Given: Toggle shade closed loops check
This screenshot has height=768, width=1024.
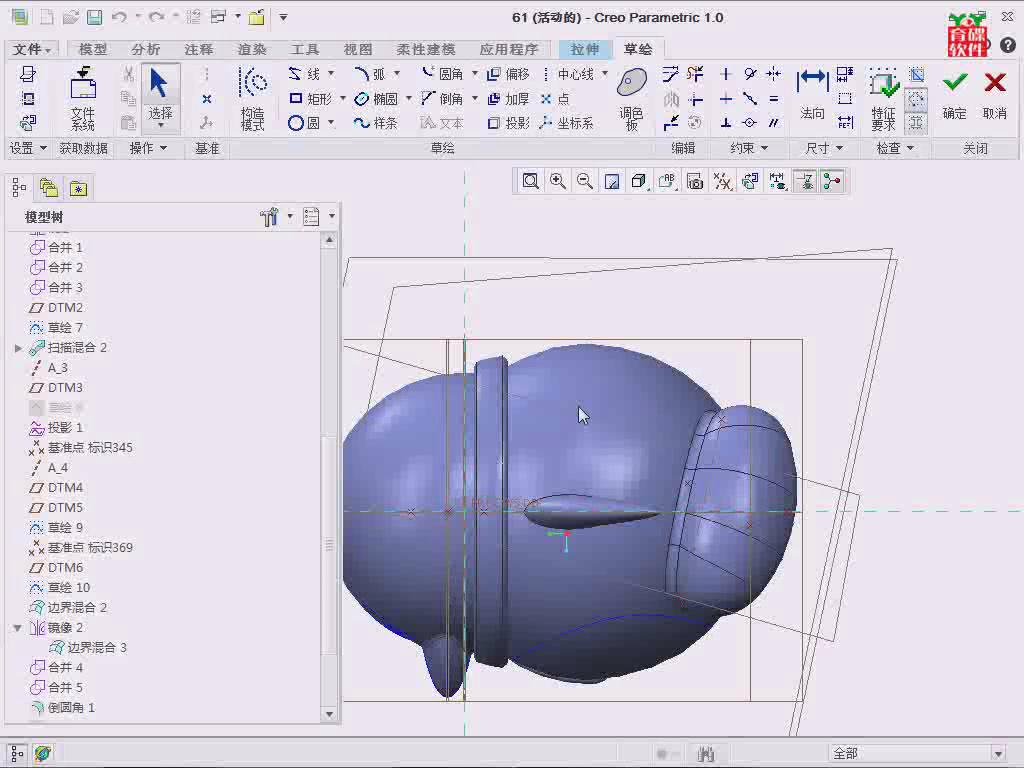Looking at the screenshot, I should [x=916, y=123].
